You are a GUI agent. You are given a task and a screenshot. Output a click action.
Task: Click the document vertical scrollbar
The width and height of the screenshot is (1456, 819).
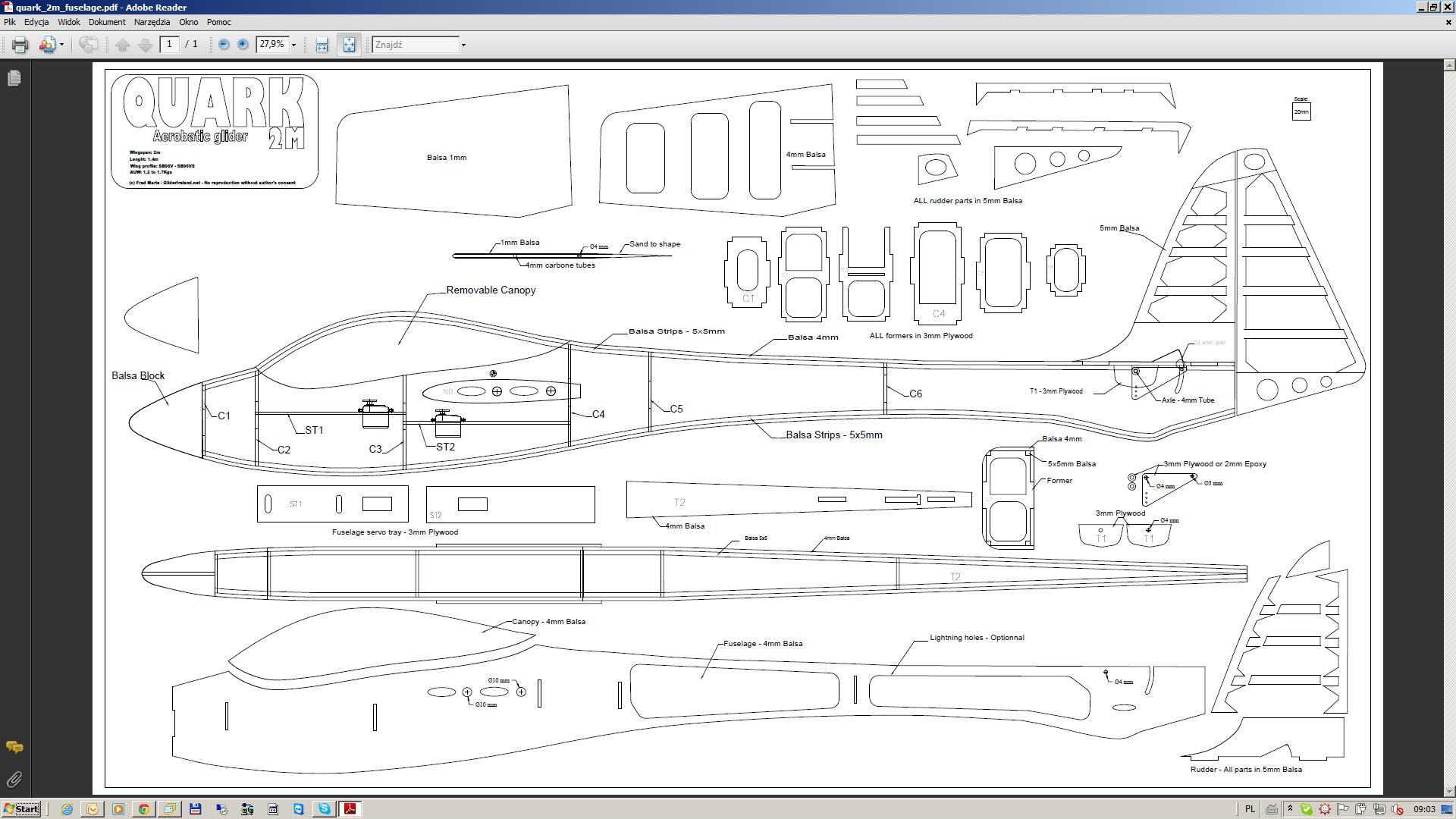coord(1450,427)
